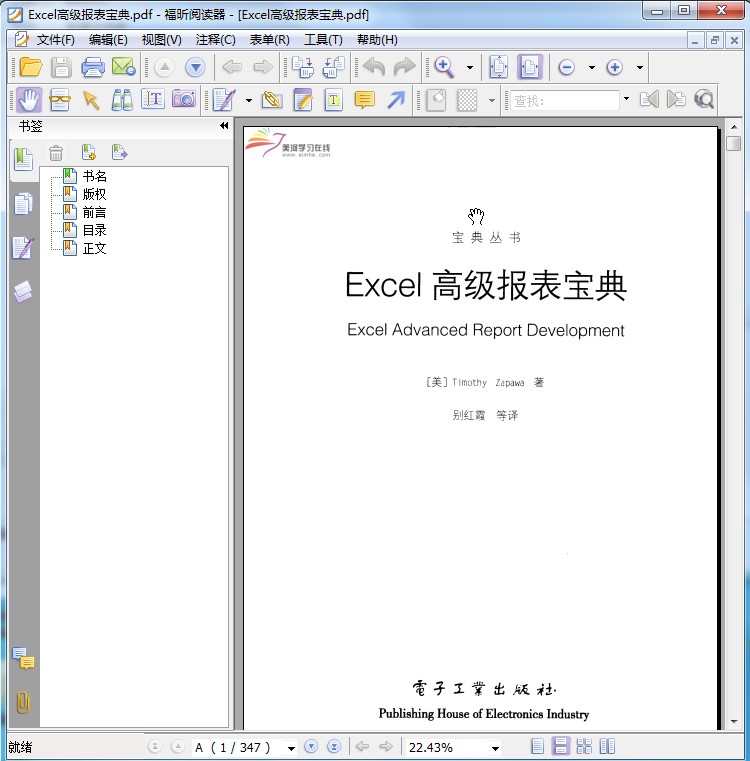Expand the zoom in dropdown arrow

640,67
